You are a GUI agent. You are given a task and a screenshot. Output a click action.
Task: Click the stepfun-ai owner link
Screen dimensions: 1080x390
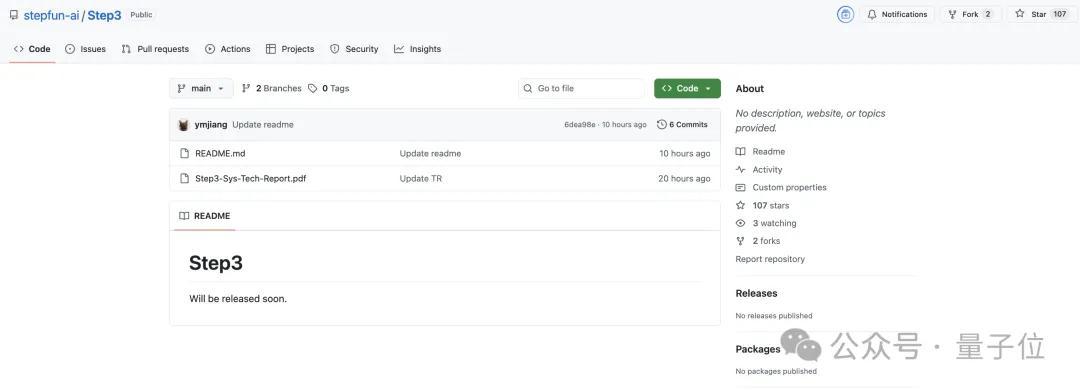pyautogui.click(x=52, y=15)
